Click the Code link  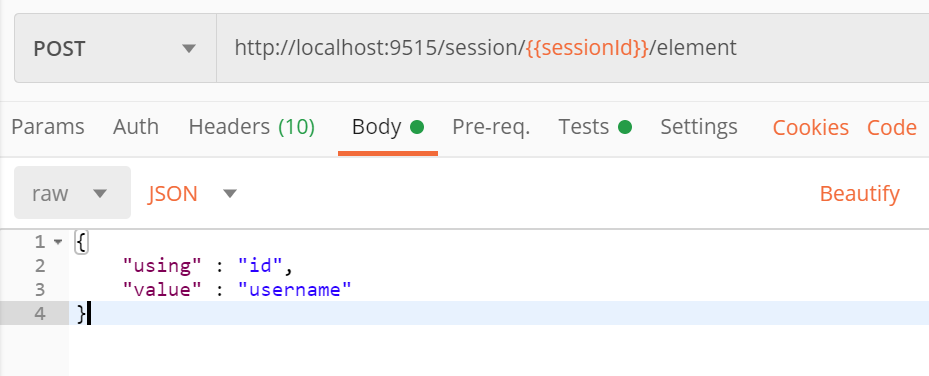point(892,128)
